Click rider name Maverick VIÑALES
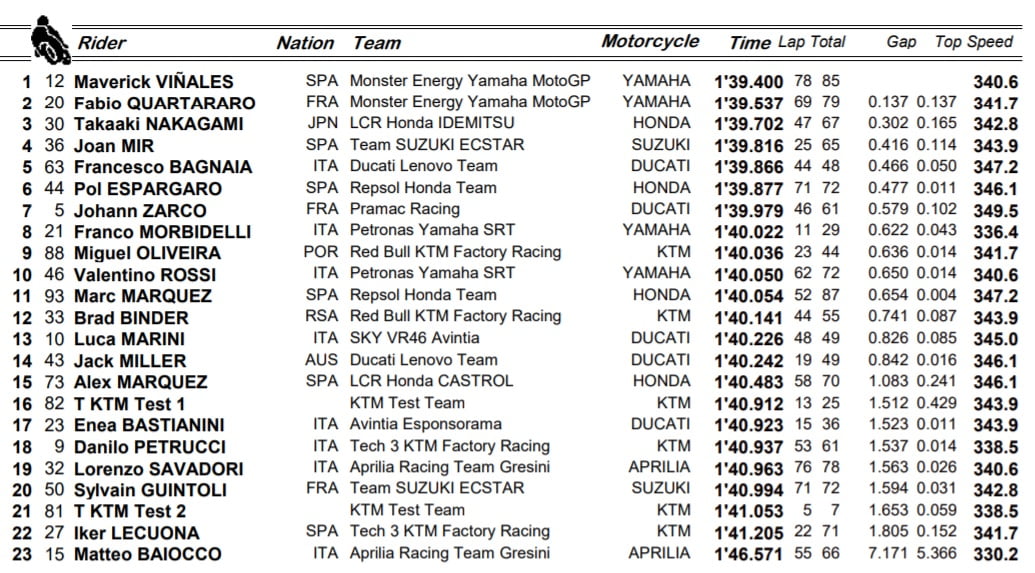Viewport: 1035px width, 573px height. pyautogui.click(x=153, y=82)
